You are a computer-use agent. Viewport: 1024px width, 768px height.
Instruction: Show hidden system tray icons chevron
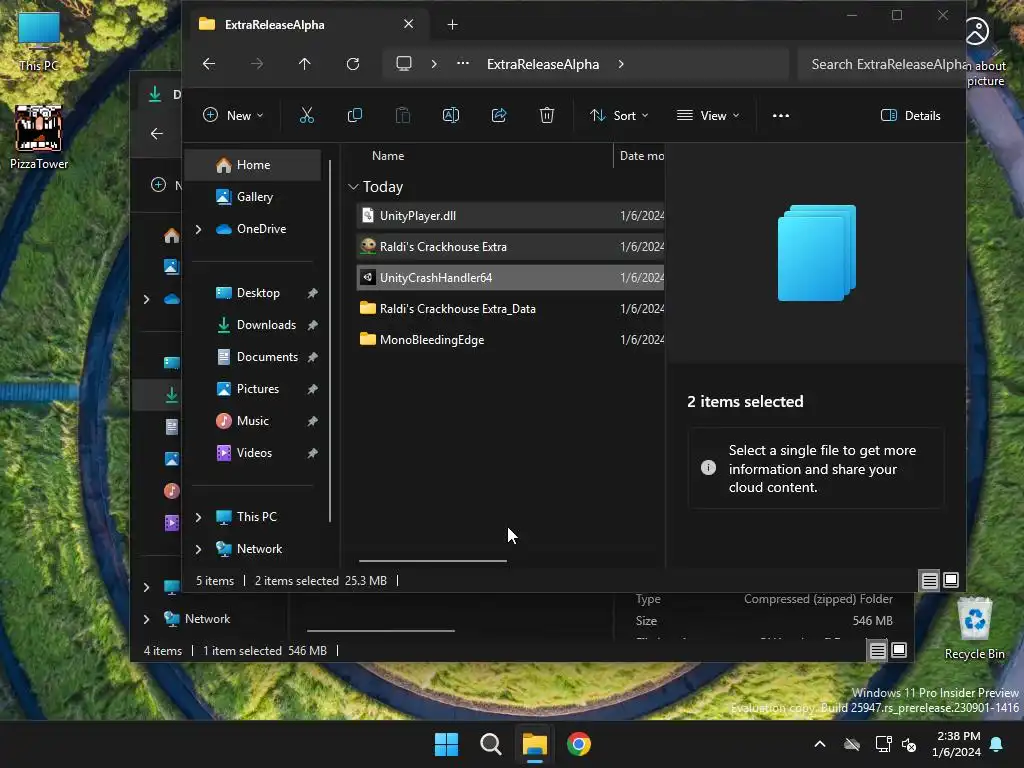coord(820,744)
